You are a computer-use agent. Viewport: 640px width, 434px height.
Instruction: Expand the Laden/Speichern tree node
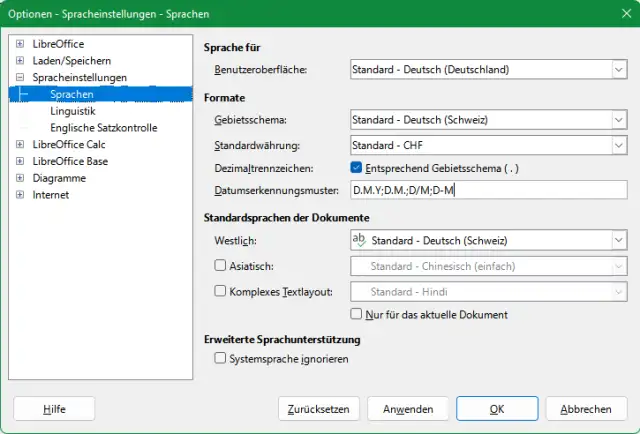point(20,61)
